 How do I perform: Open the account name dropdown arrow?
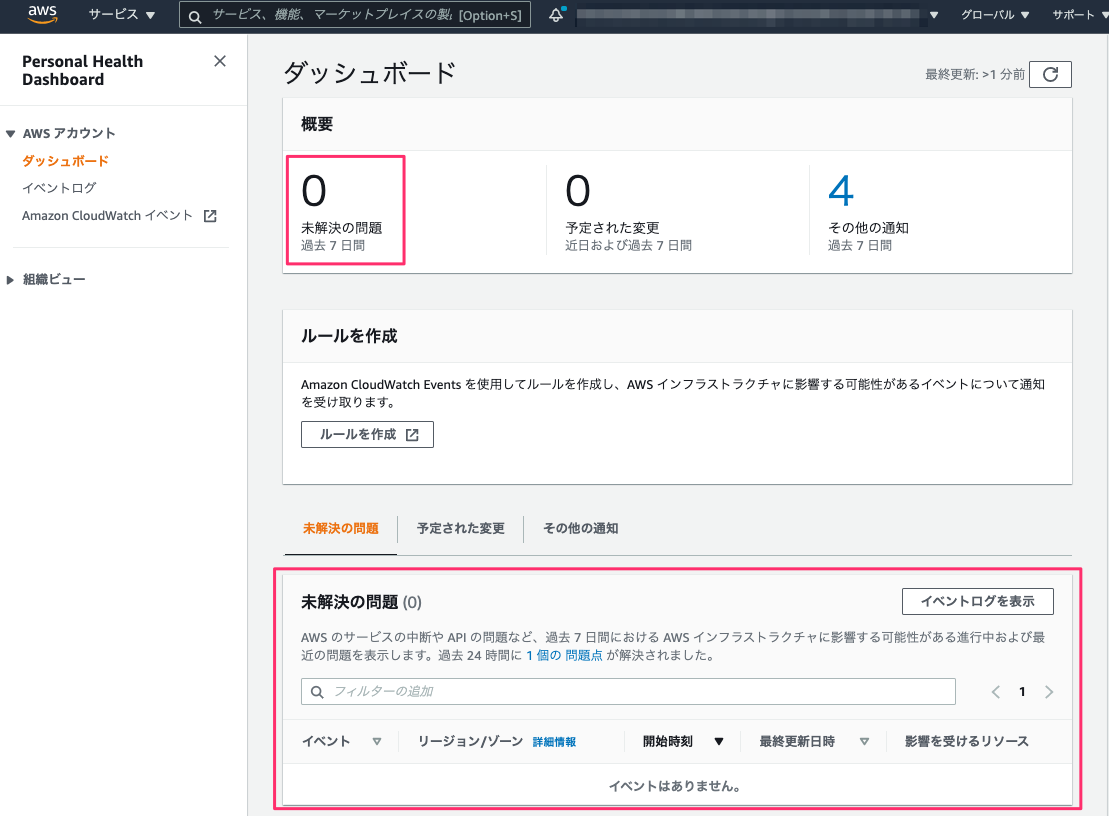934,15
